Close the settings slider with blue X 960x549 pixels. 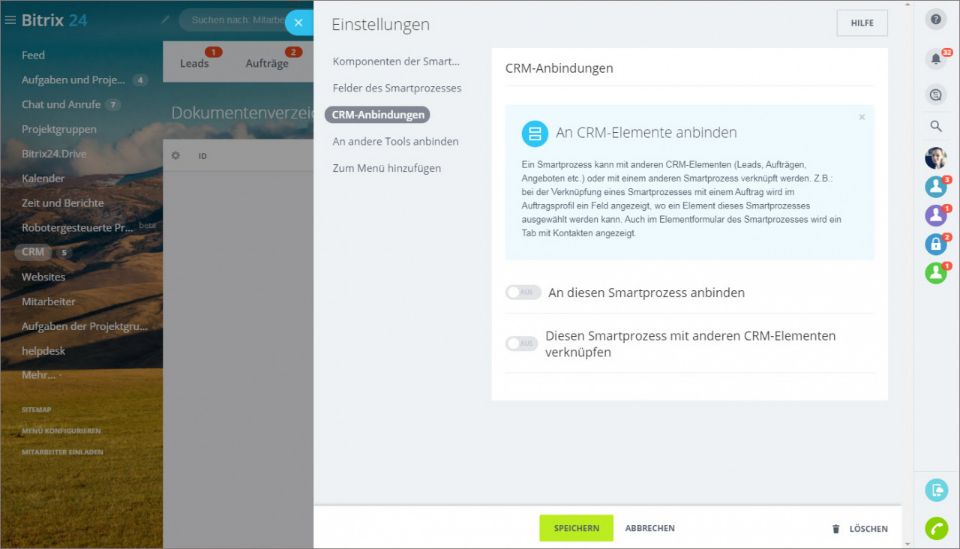(297, 22)
